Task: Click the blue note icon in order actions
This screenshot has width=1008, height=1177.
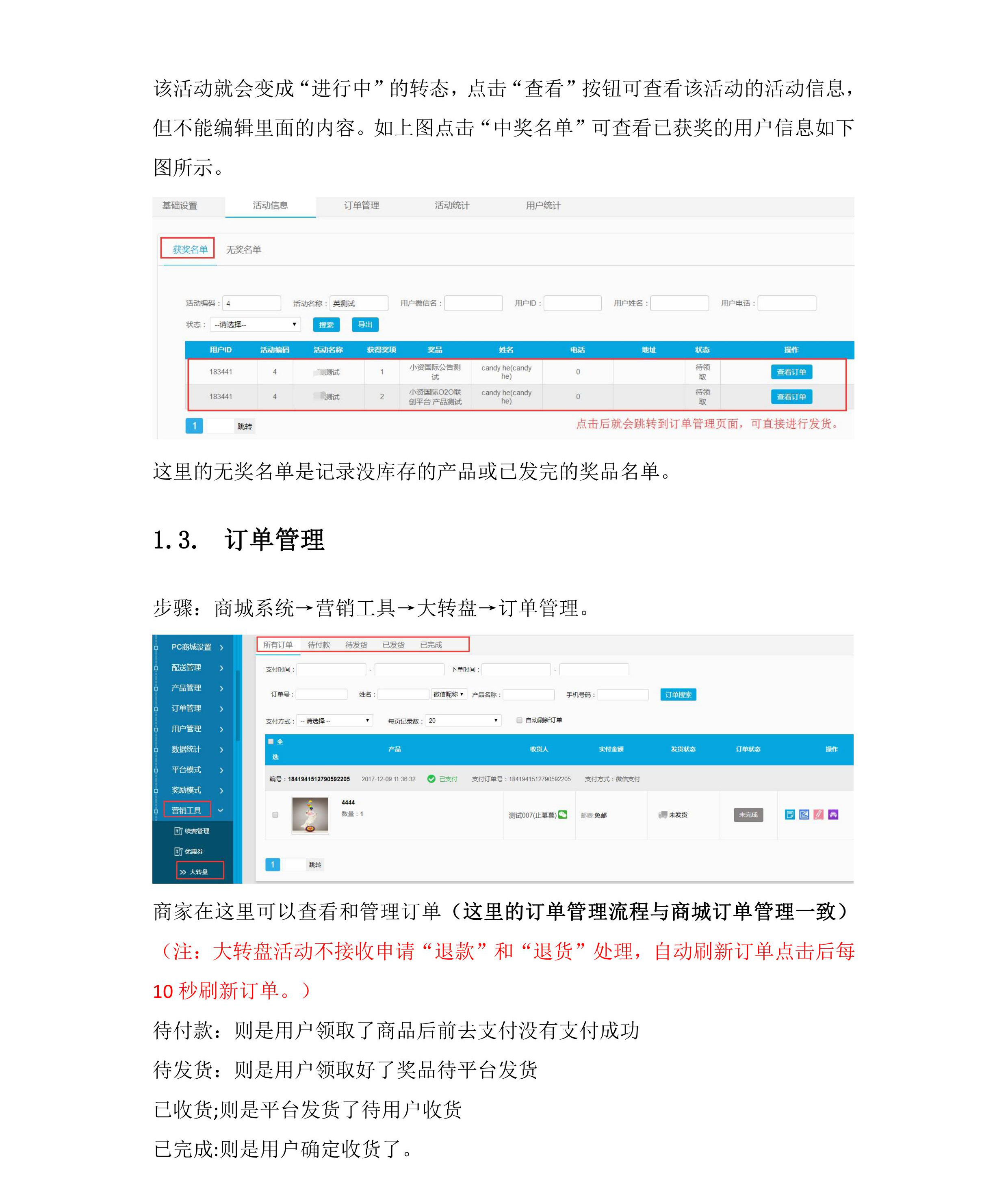Action: click(789, 814)
